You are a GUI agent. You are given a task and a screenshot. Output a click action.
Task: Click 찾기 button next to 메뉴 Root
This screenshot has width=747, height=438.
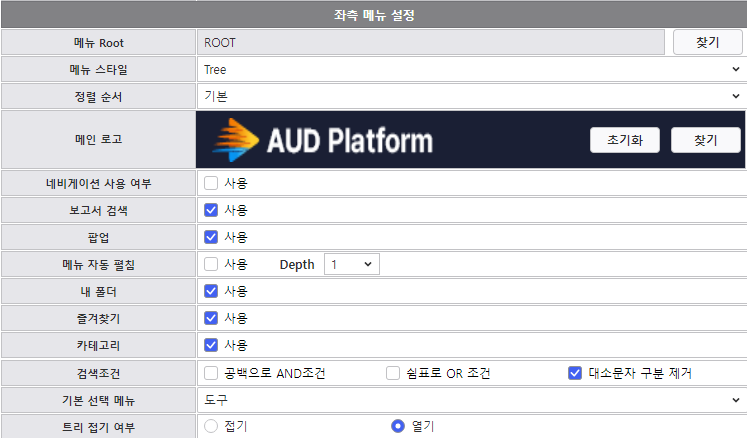click(707, 43)
